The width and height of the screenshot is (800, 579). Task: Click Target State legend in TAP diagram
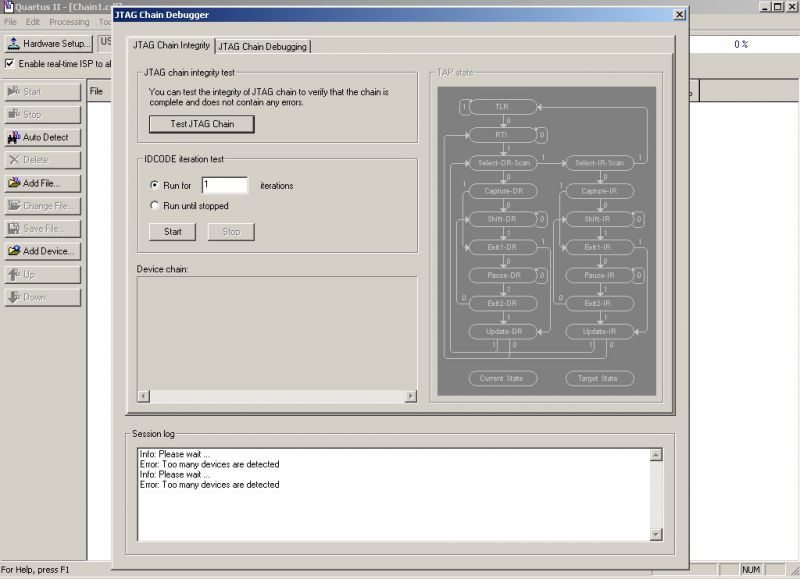coord(599,378)
